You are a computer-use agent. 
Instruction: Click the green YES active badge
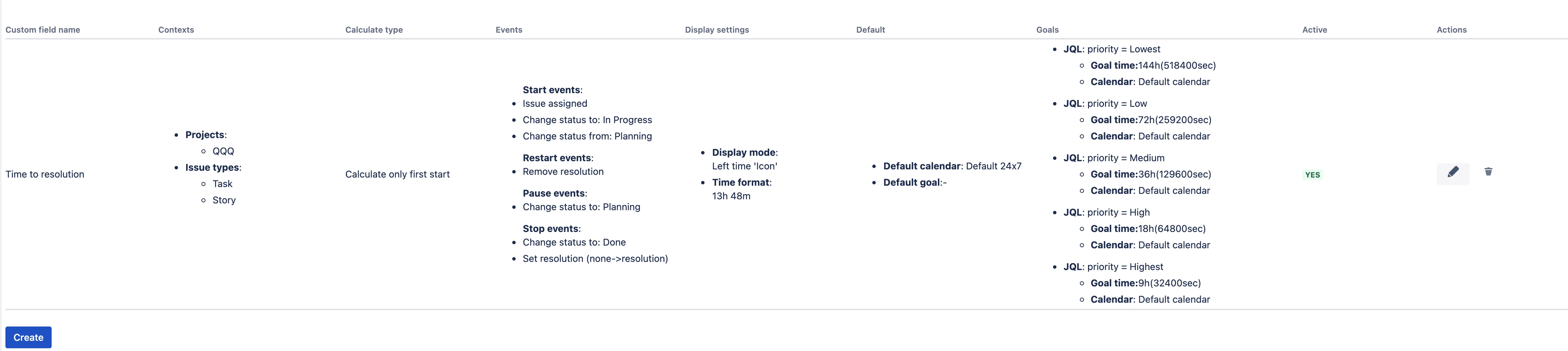[1312, 175]
